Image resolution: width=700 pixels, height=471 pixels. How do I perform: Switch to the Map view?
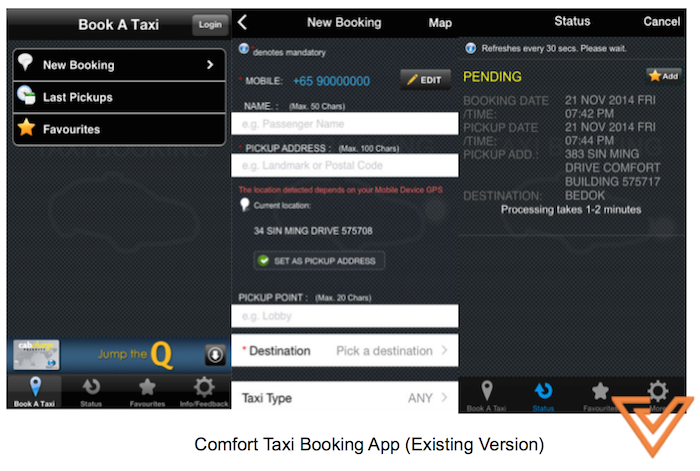440,23
